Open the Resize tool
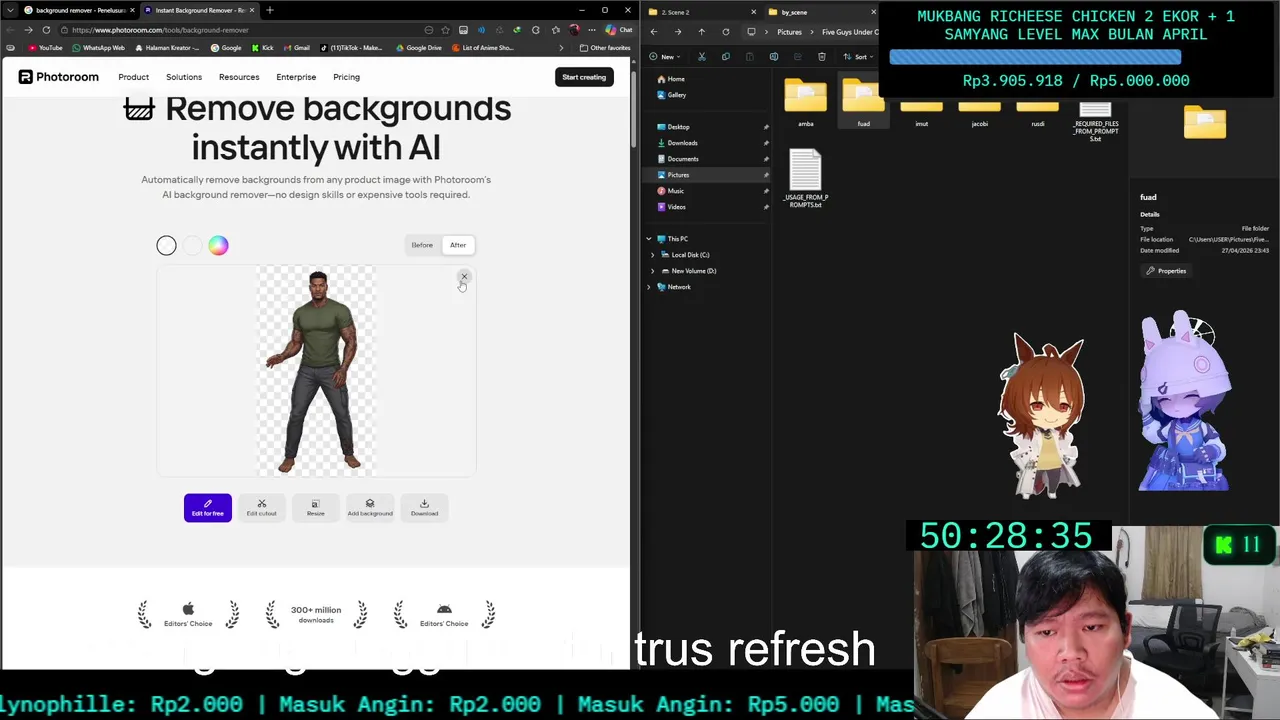 click(315, 508)
